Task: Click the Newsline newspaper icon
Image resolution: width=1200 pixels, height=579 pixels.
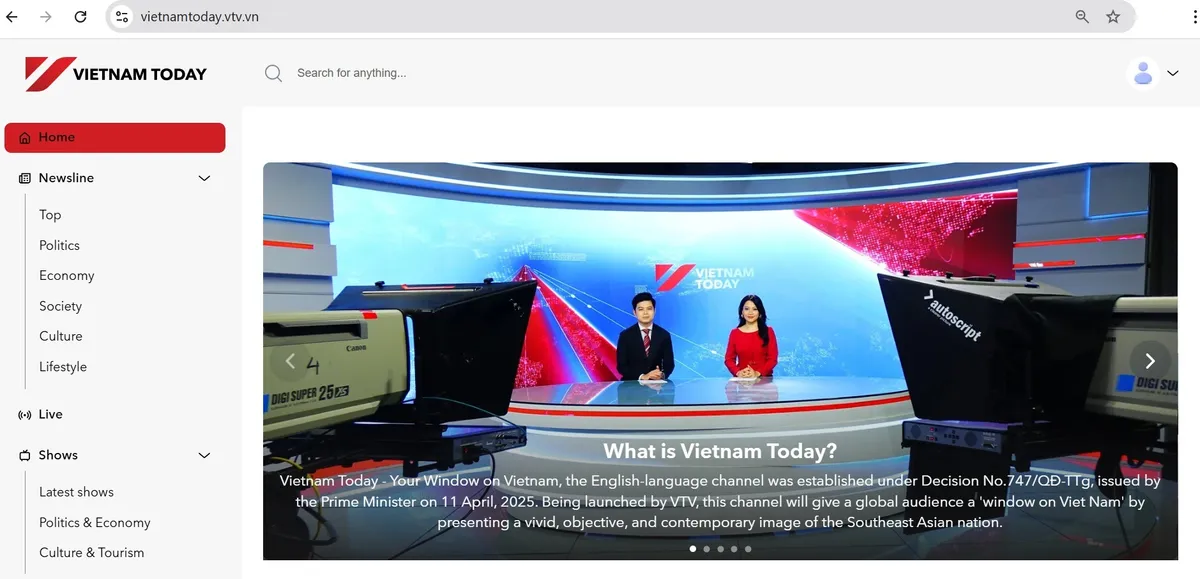Action: [25, 178]
